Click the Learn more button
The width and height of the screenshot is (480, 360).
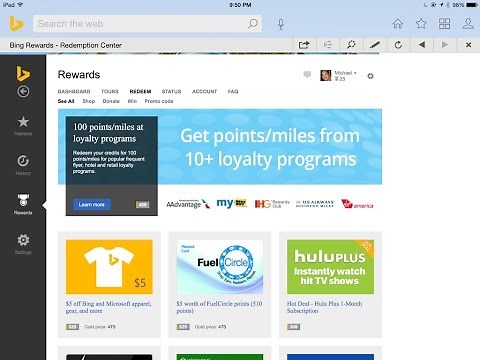[x=92, y=204]
